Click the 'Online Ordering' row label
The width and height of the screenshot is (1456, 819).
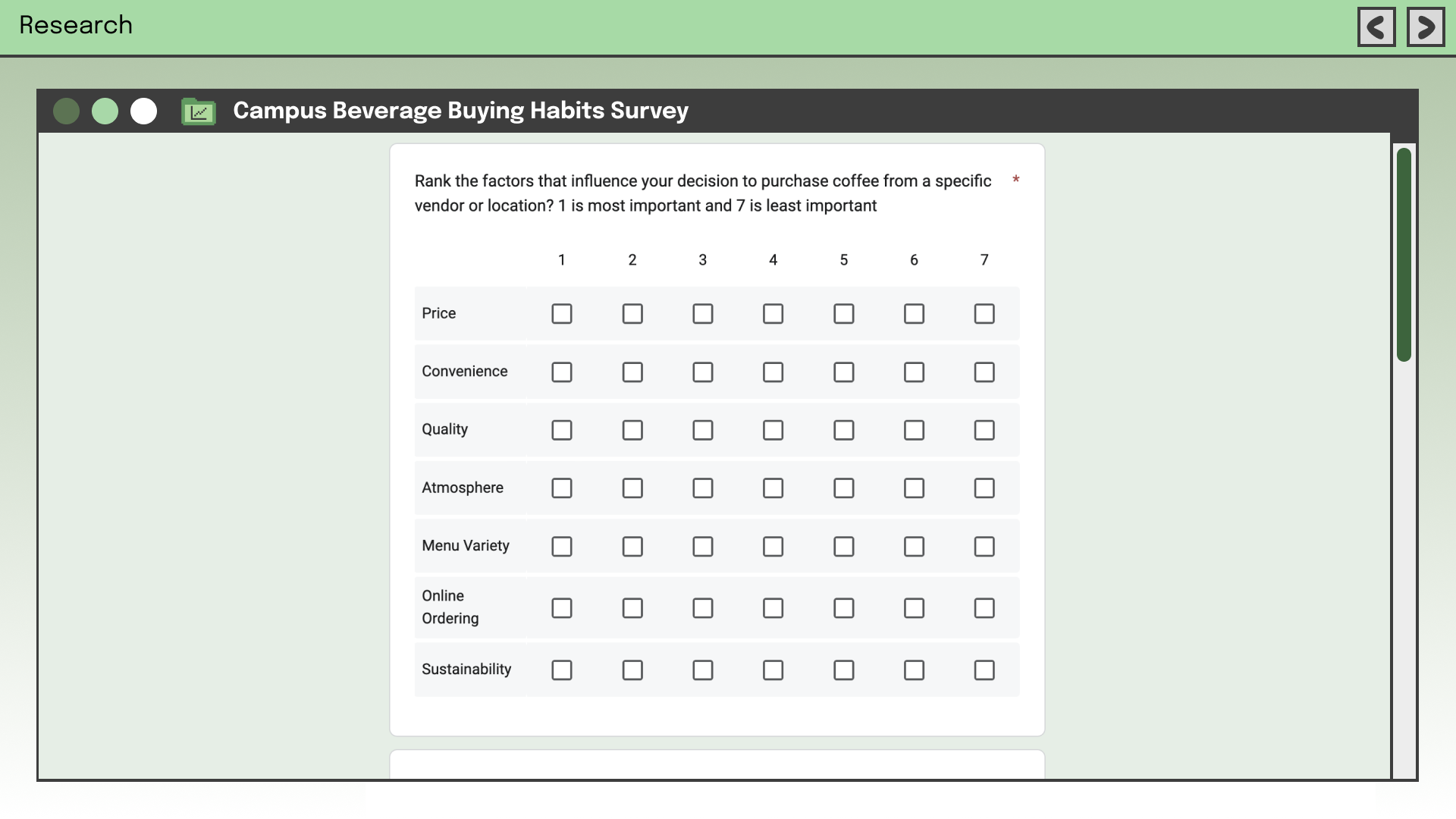click(450, 607)
